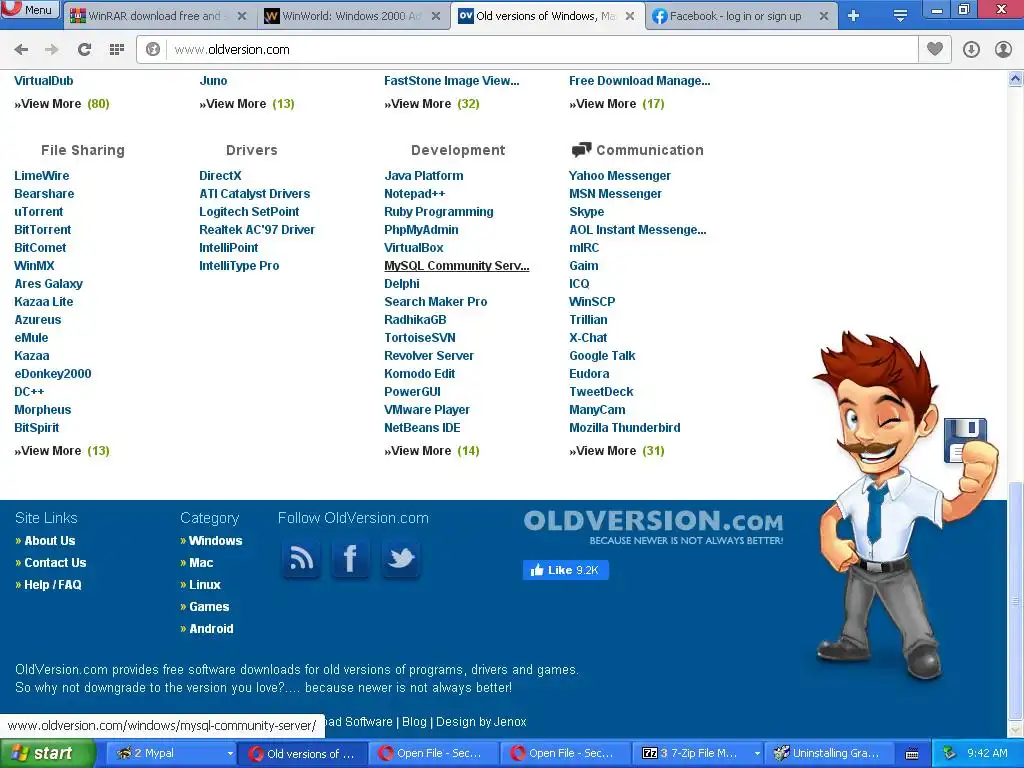View more Development programs (14)
The height and width of the screenshot is (768, 1024).
point(432,451)
